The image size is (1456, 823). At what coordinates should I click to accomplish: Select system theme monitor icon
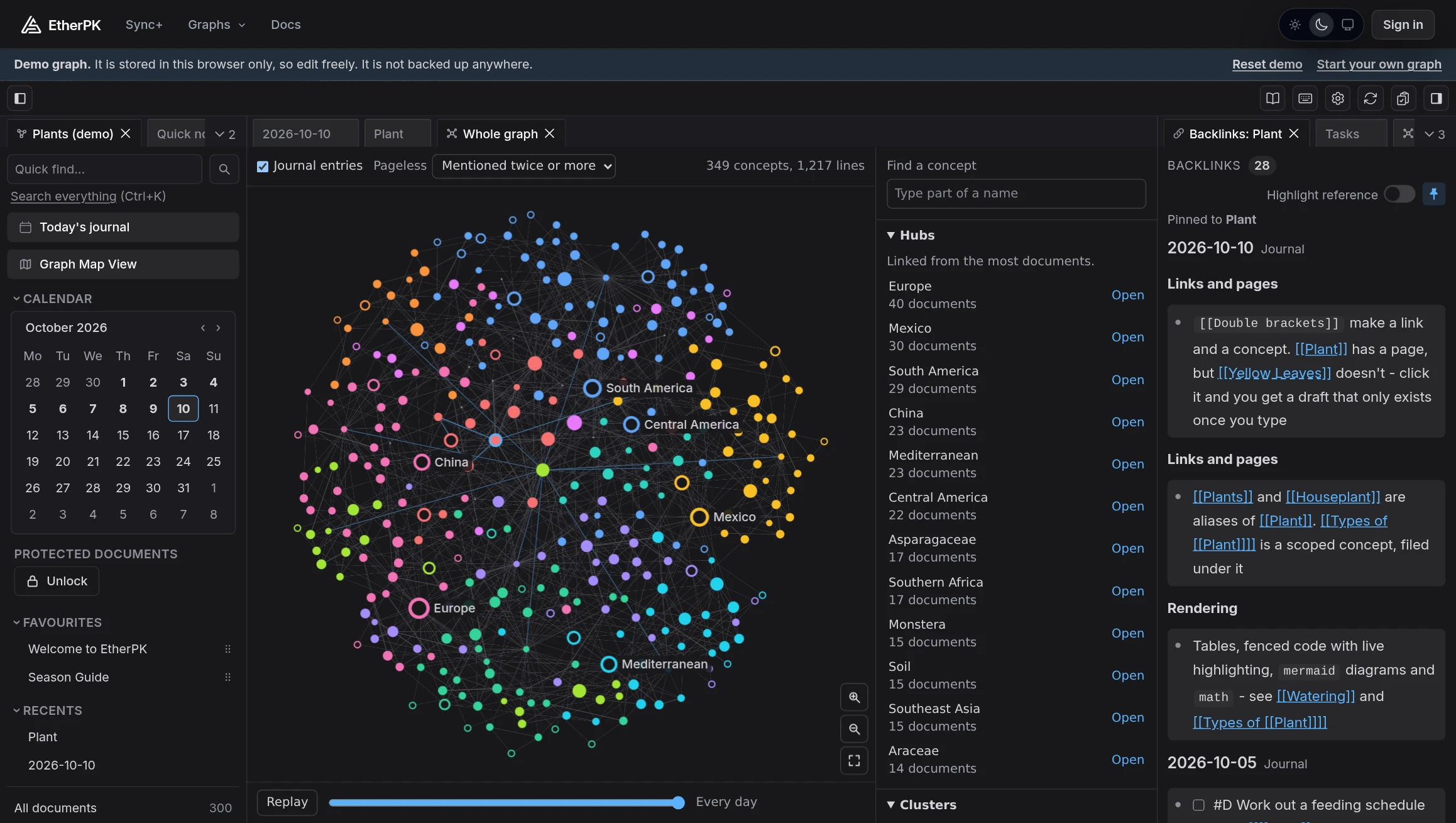pos(1347,25)
